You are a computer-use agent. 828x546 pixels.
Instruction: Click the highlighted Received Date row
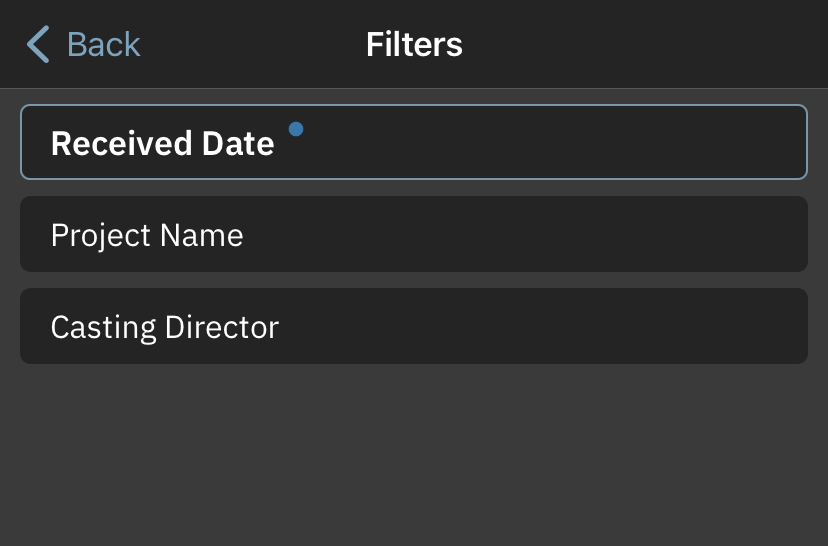[413, 142]
